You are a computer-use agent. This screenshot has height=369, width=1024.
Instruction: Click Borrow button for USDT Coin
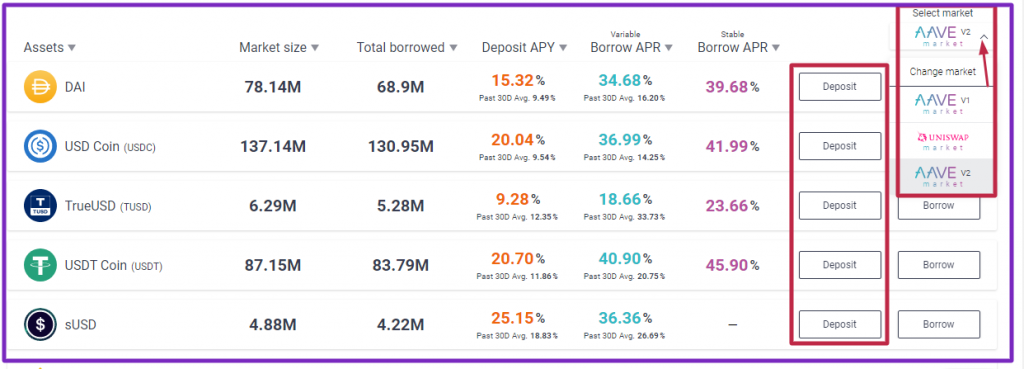[938, 265]
